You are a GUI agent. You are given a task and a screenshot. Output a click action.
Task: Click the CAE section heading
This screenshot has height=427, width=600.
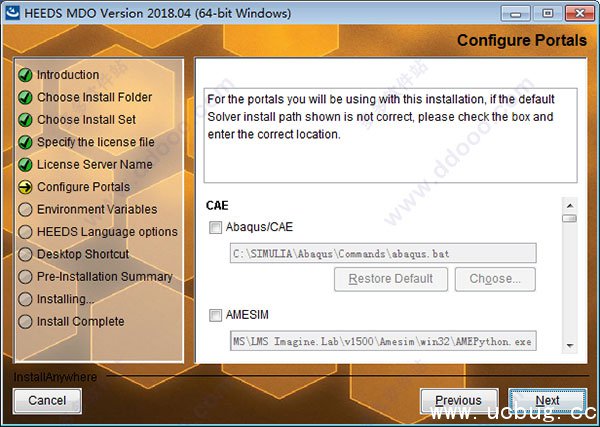point(217,206)
